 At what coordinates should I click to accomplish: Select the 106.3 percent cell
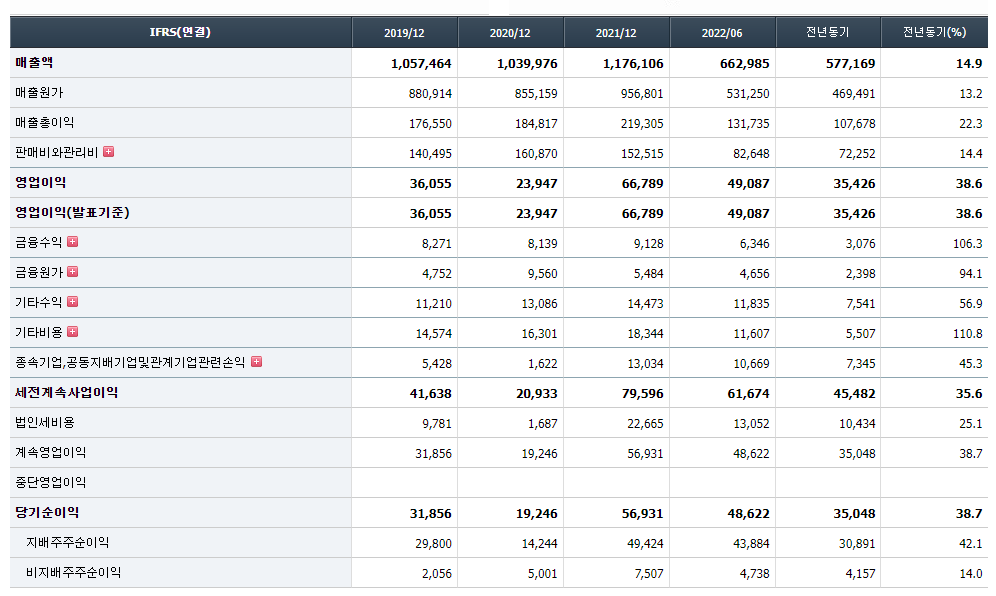968,243
